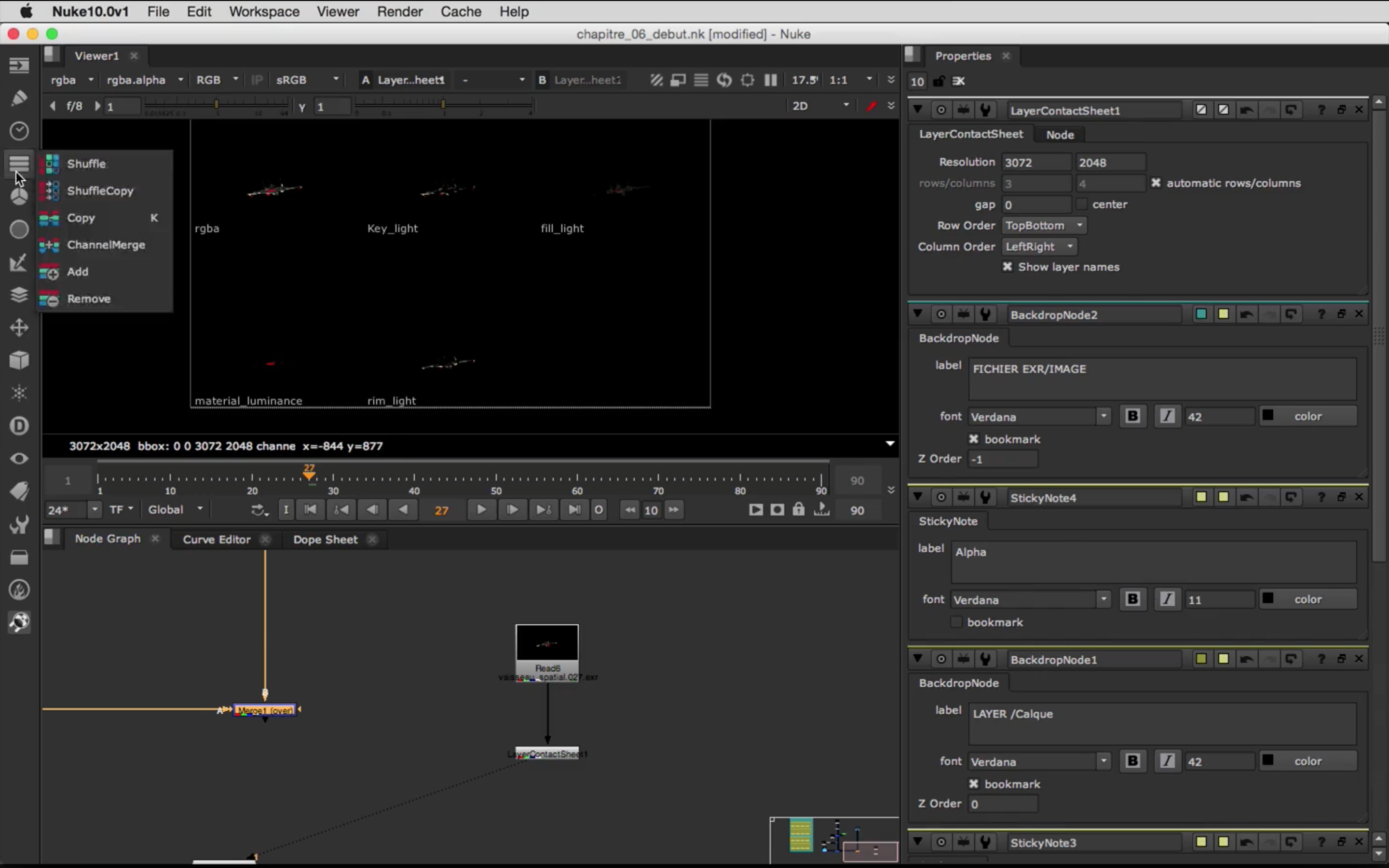
Task: Toggle BackdropNode2 bookmark checkbox
Action: click(973, 439)
